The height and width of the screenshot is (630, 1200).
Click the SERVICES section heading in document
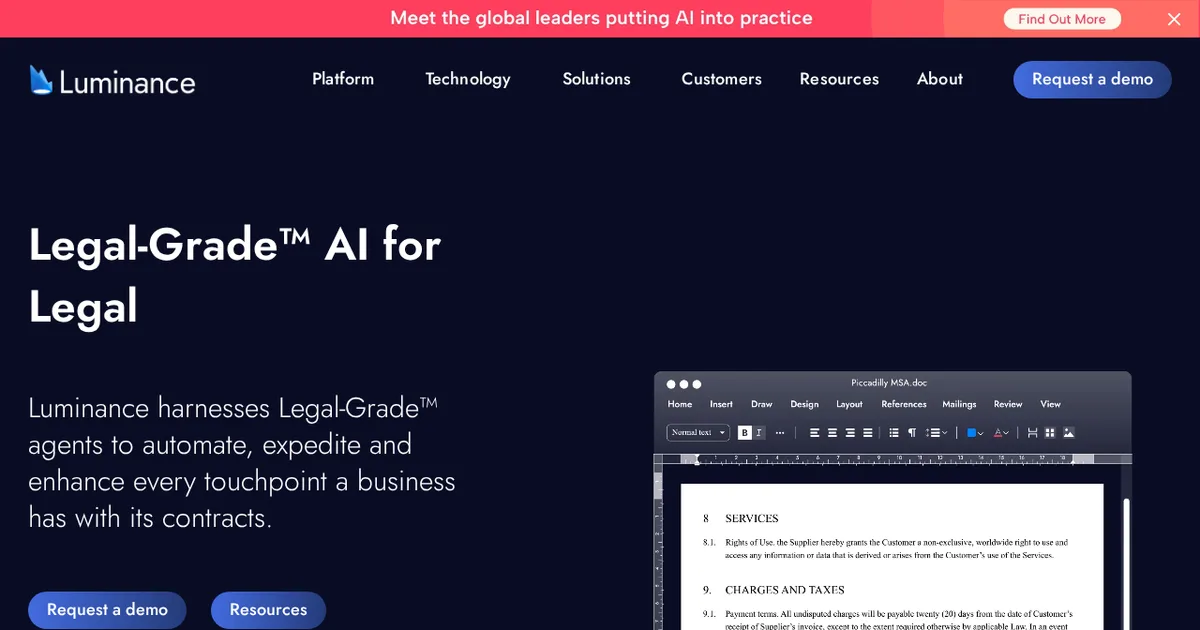click(x=752, y=518)
